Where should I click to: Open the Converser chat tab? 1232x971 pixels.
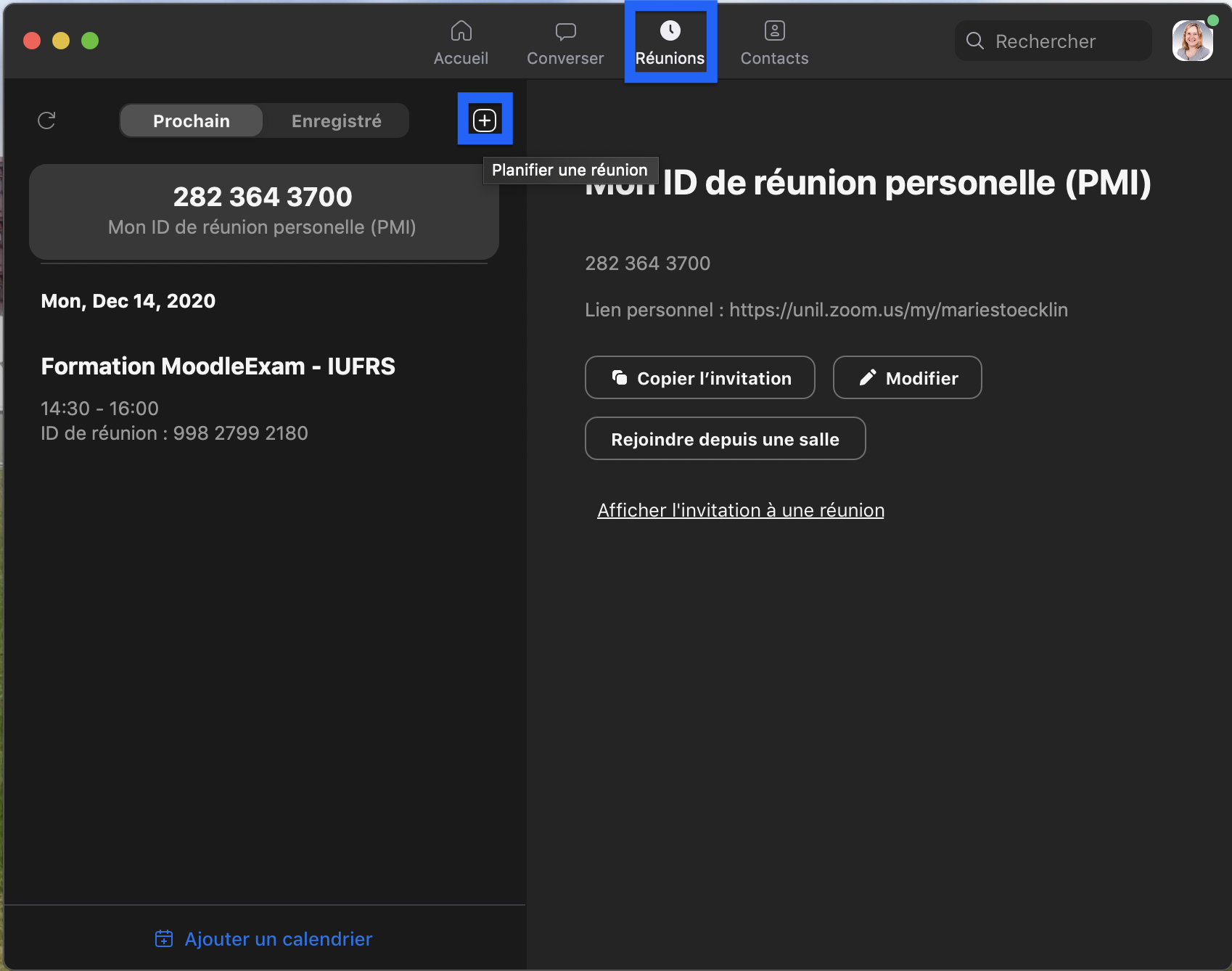click(x=565, y=43)
